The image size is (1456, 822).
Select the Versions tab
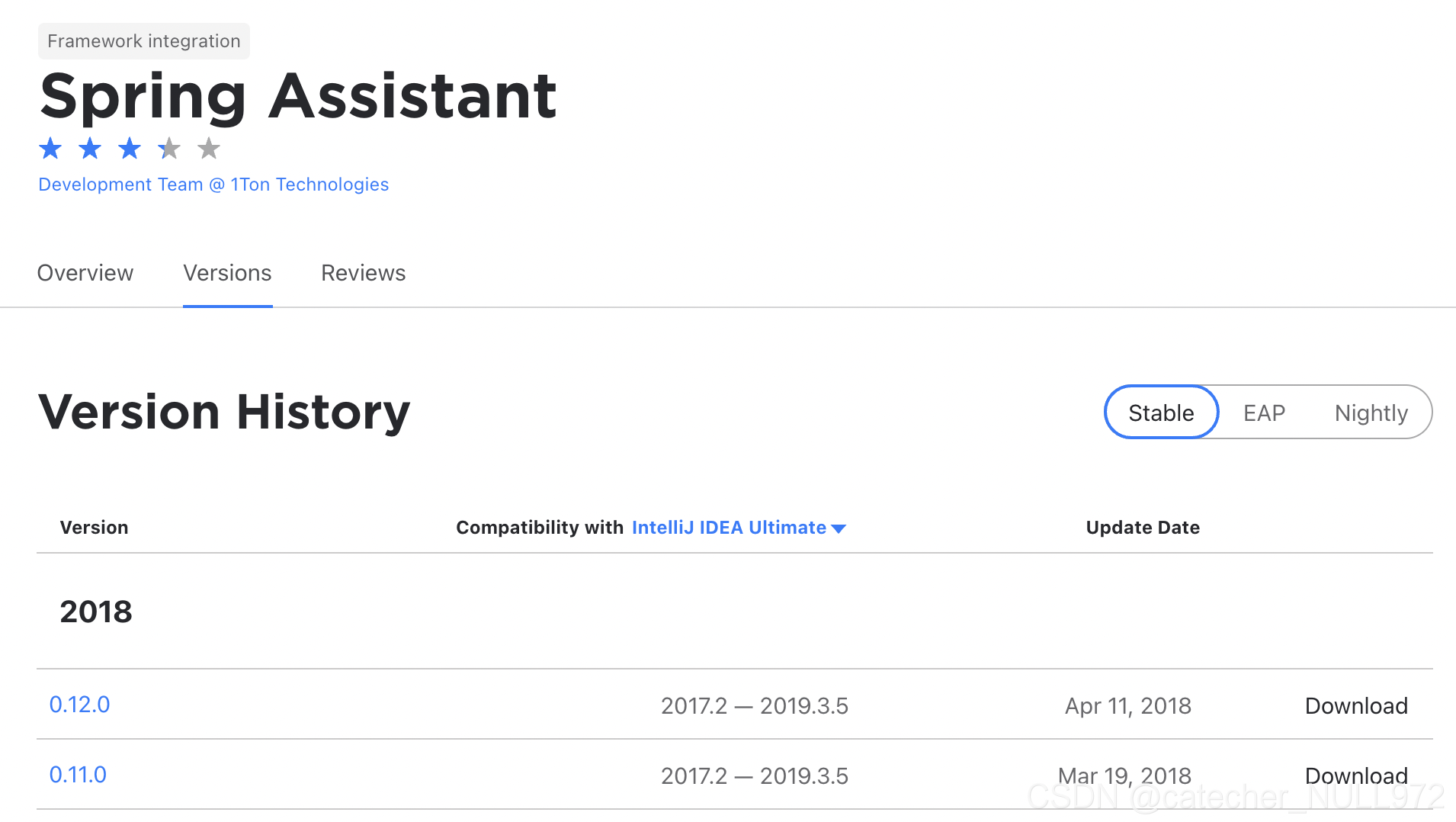point(227,273)
